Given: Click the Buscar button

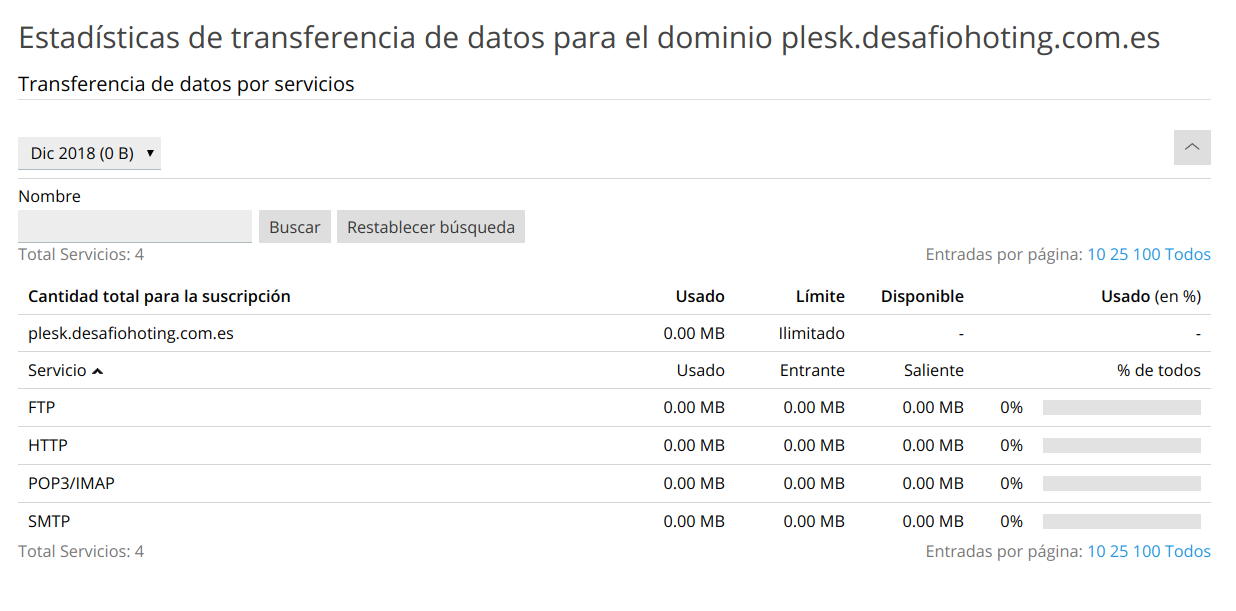Looking at the screenshot, I should click(x=294, y=226).
